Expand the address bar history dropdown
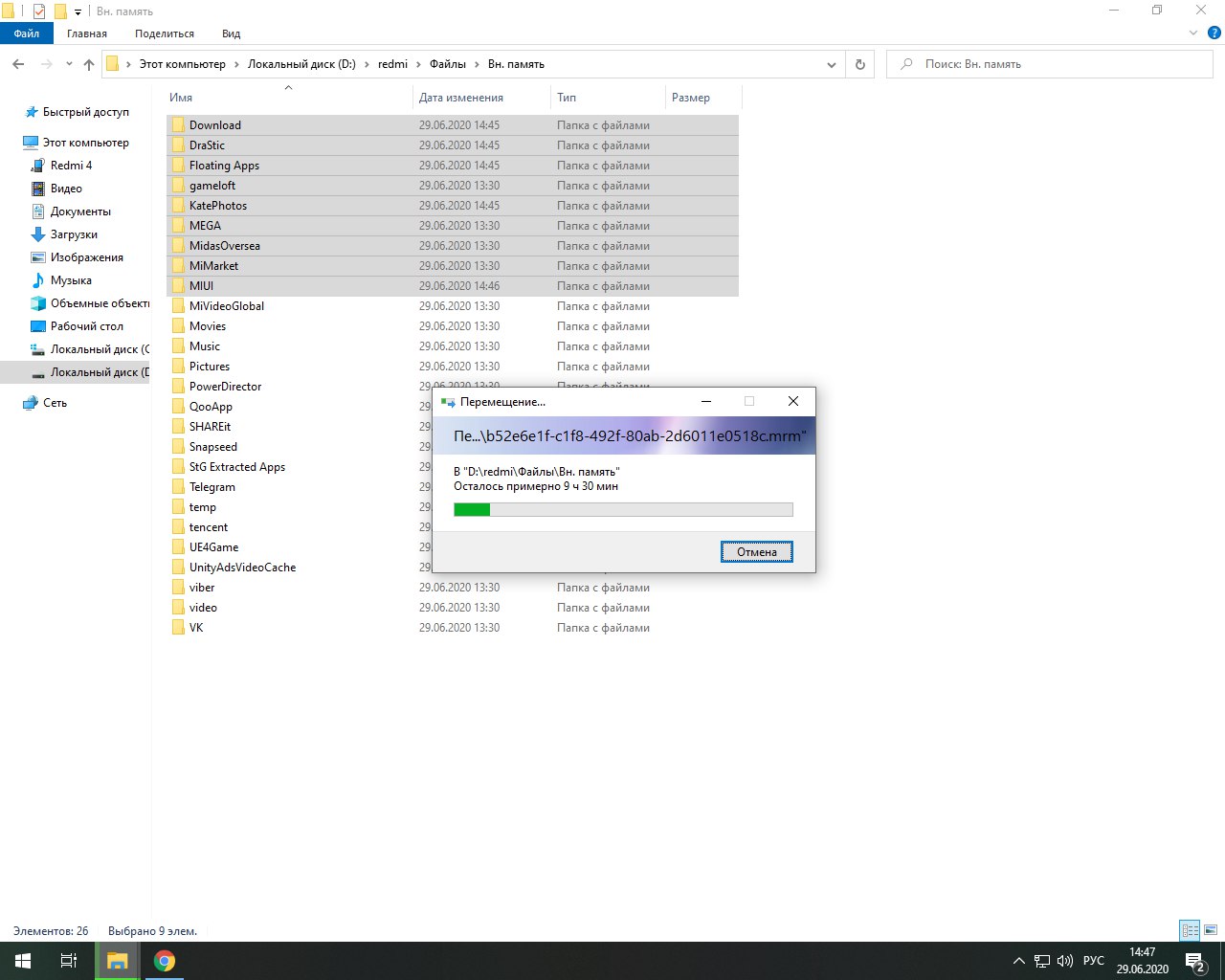Screen dimensions: 1225x980 point(831,64)
